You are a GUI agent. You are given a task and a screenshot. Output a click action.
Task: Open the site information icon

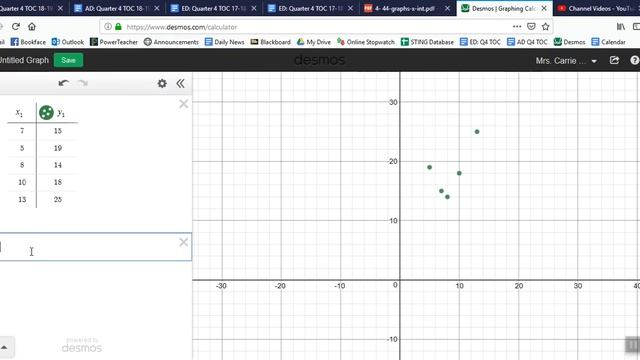pyautogui.click(x=108, y=27)
